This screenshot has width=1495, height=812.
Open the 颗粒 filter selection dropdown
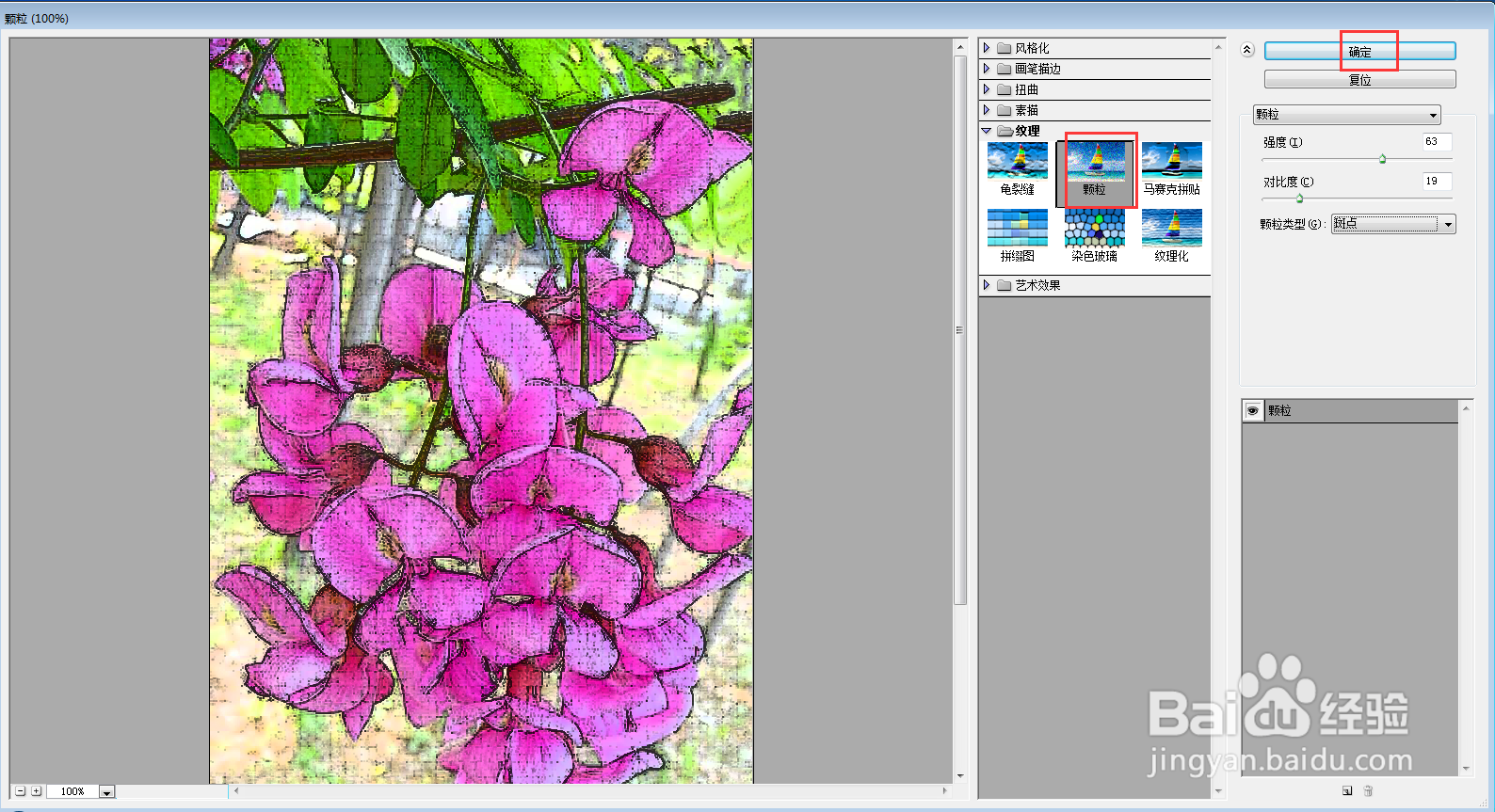(1347, 115)
